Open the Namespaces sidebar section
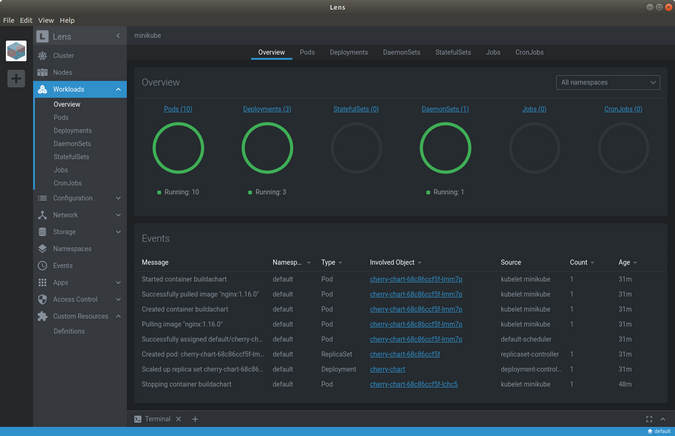This screenshot has width=675, height=436. pyautogui.click(x=72, y=249)
